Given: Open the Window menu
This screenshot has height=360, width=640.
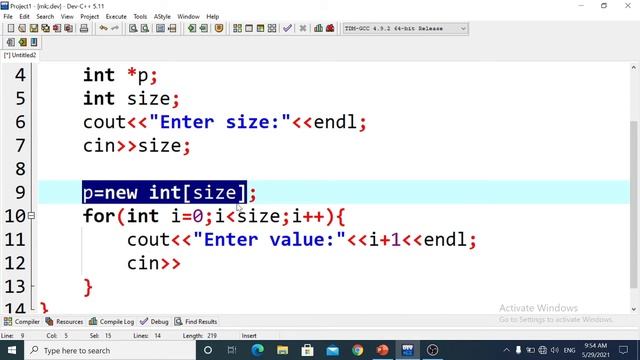Looking at the screenshot, I should coord(188,17).
